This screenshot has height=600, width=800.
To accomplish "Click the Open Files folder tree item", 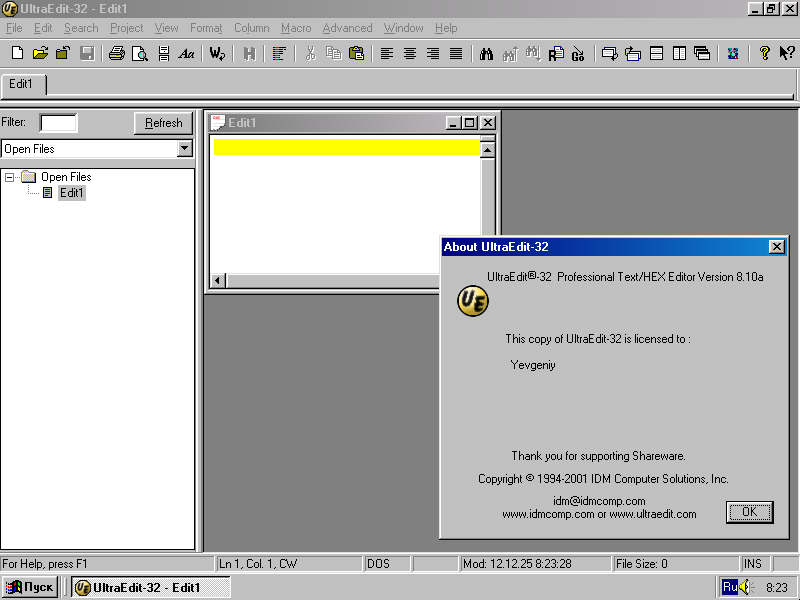I will [66, 177].
